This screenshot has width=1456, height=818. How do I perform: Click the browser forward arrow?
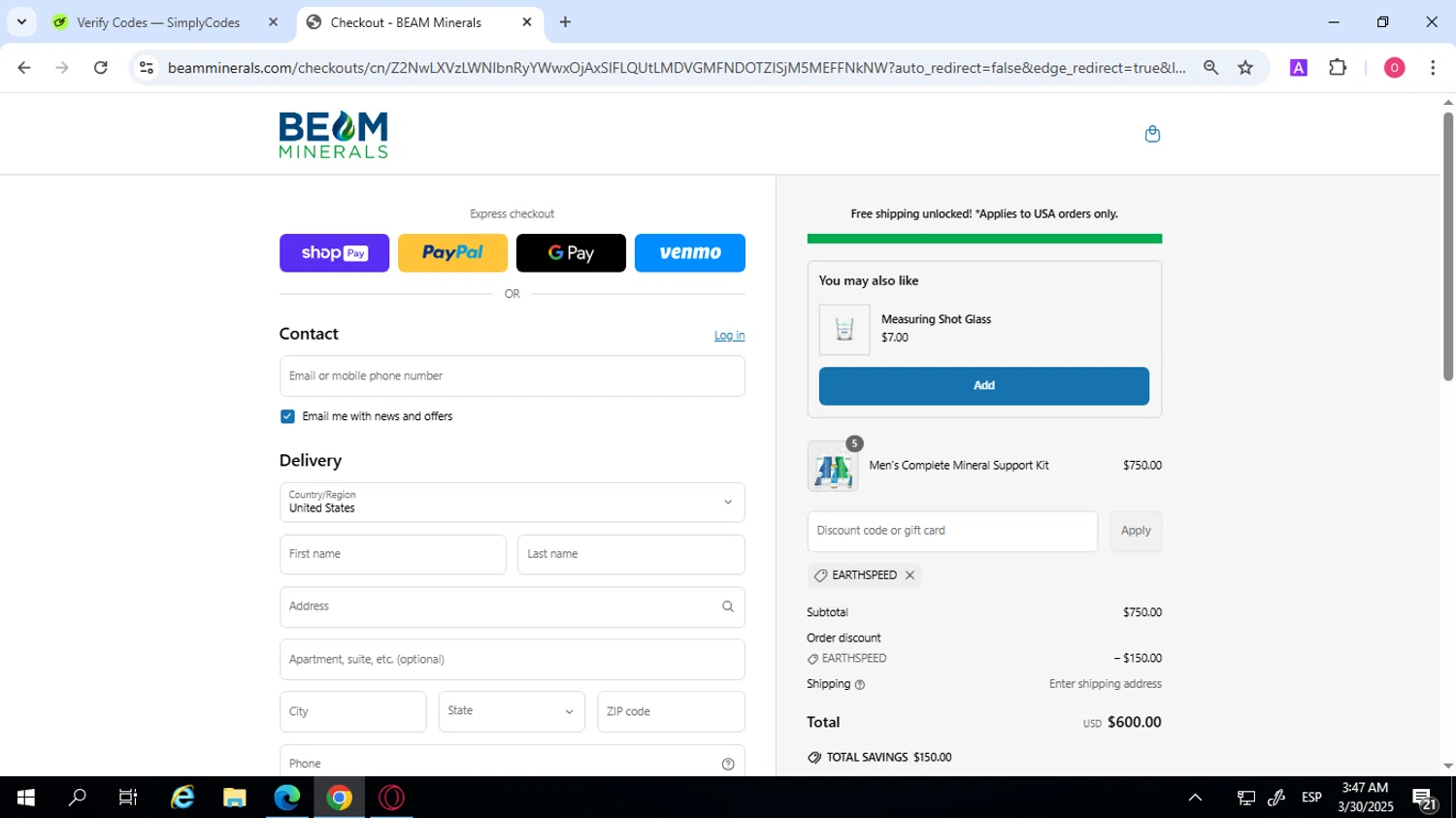click(x=62, y=68)
